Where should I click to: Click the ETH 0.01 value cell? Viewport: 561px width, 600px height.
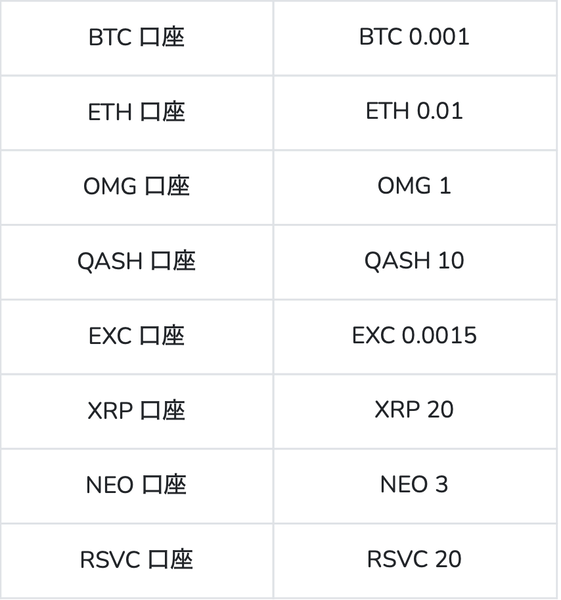click(415, 112)
